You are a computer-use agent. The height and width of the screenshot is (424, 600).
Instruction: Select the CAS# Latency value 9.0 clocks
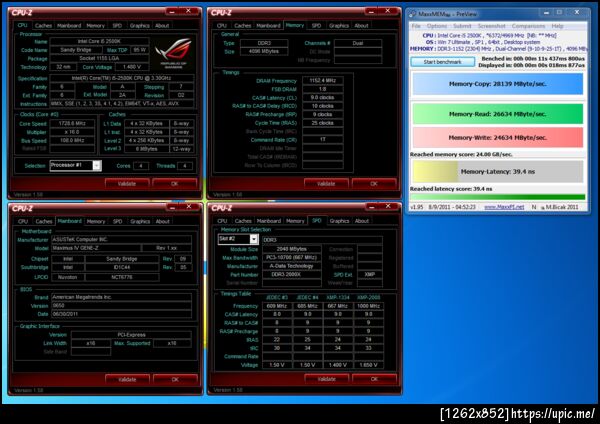(x=323, y=98)
